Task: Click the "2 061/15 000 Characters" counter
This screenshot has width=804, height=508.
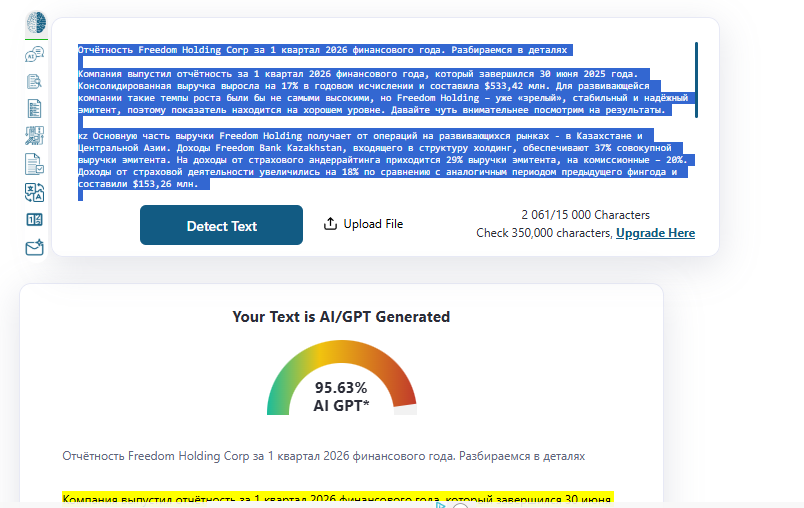Action: click(586, 215)
